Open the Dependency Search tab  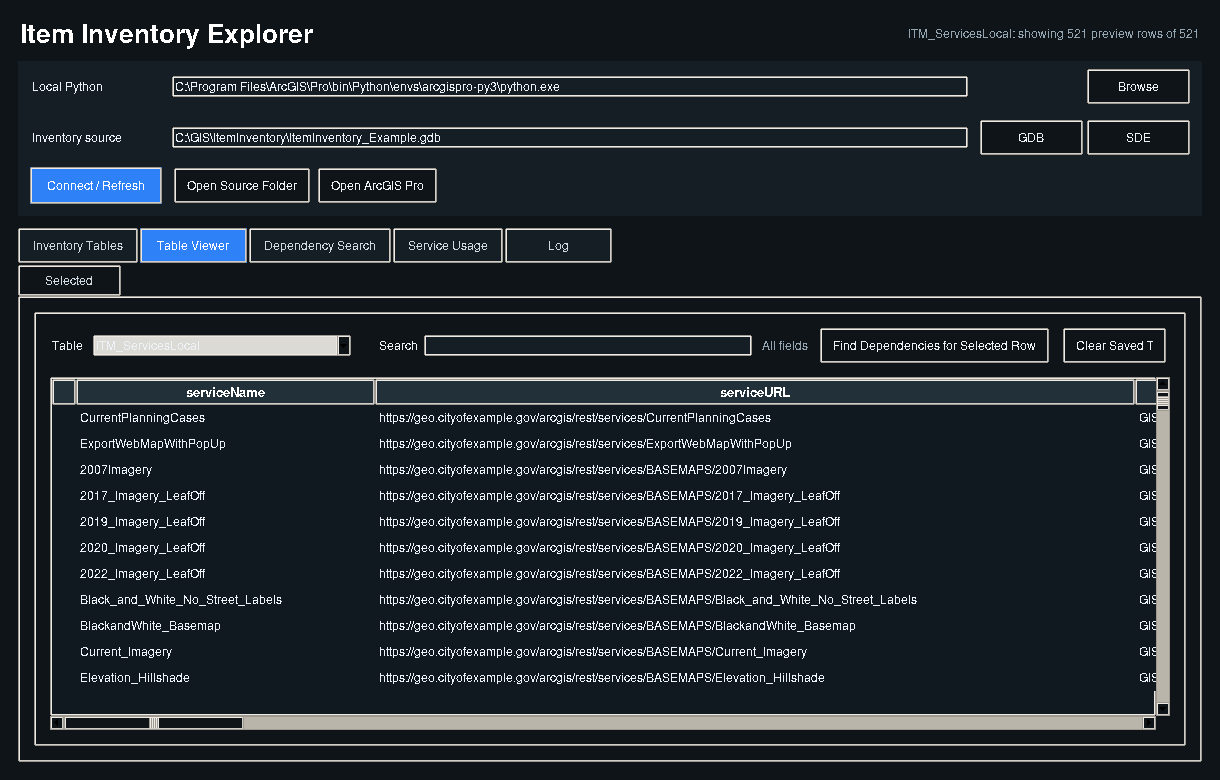[x=320, y=246]
